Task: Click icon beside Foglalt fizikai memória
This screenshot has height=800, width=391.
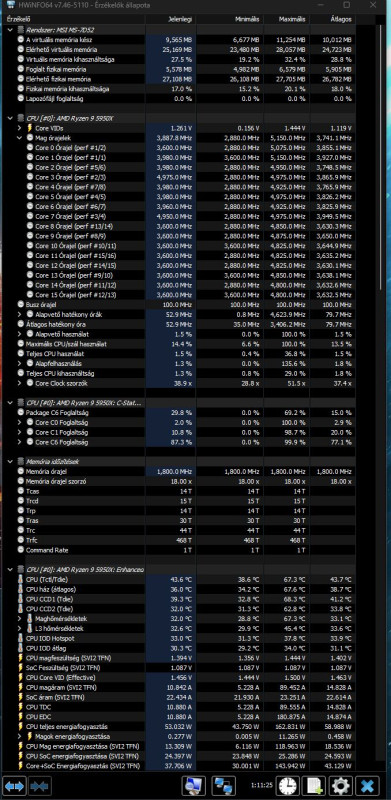Action: click(x=20, y=69)
